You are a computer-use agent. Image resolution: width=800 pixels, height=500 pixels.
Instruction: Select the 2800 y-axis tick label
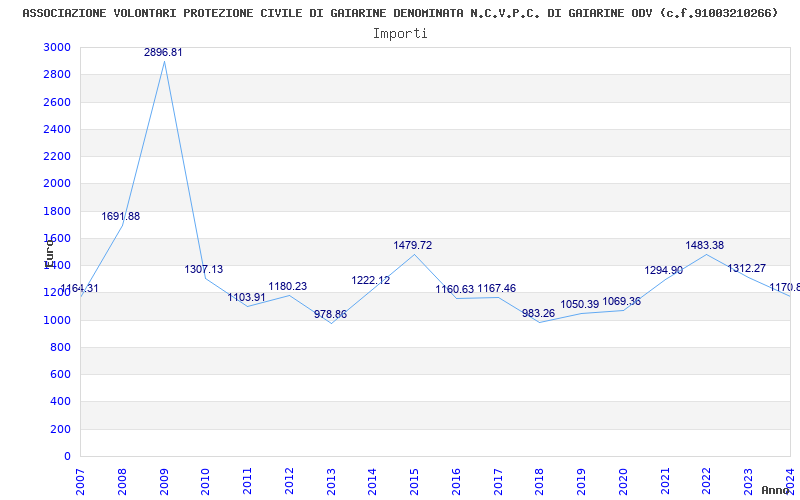coord(58,74)
